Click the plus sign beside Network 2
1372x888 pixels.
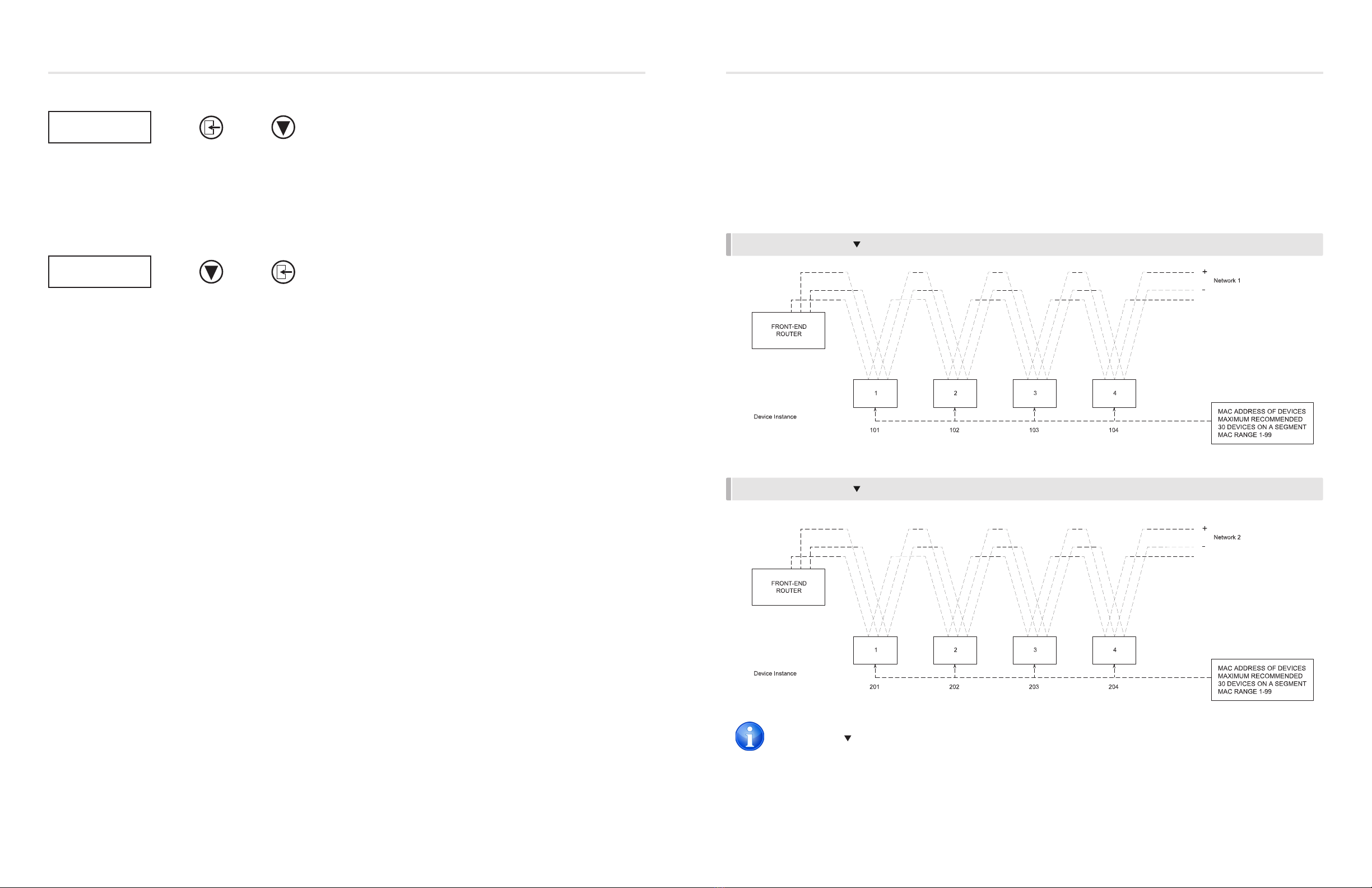(x=1204, y=528)
